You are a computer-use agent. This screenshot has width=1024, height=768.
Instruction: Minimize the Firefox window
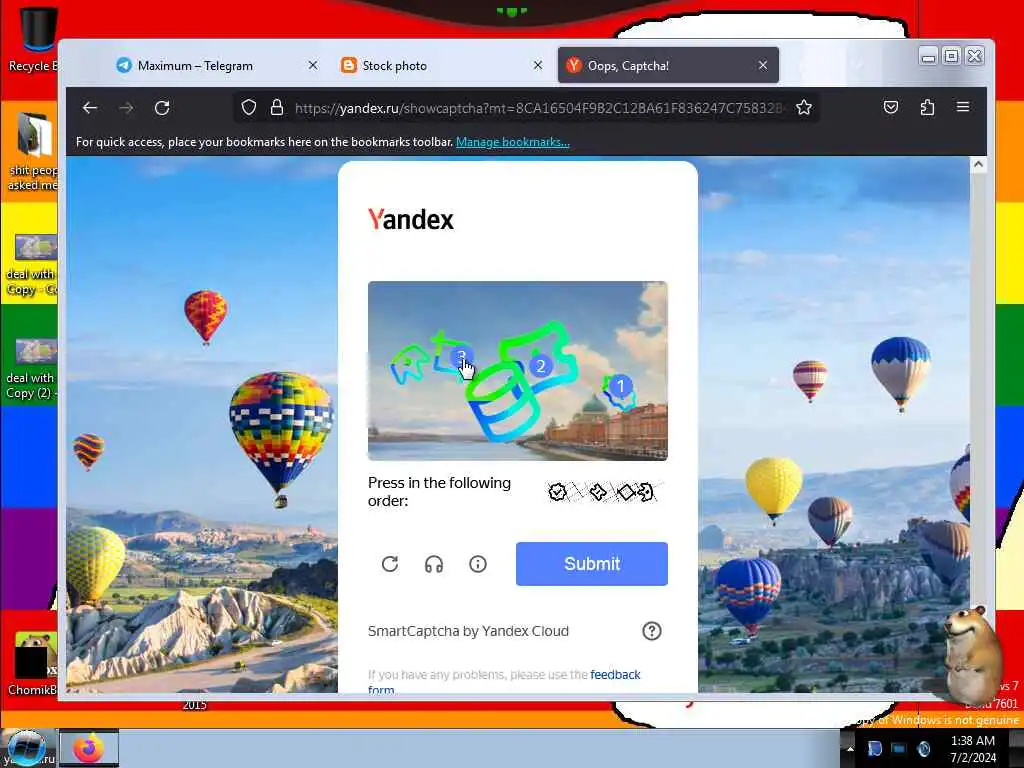coord(928,57)
